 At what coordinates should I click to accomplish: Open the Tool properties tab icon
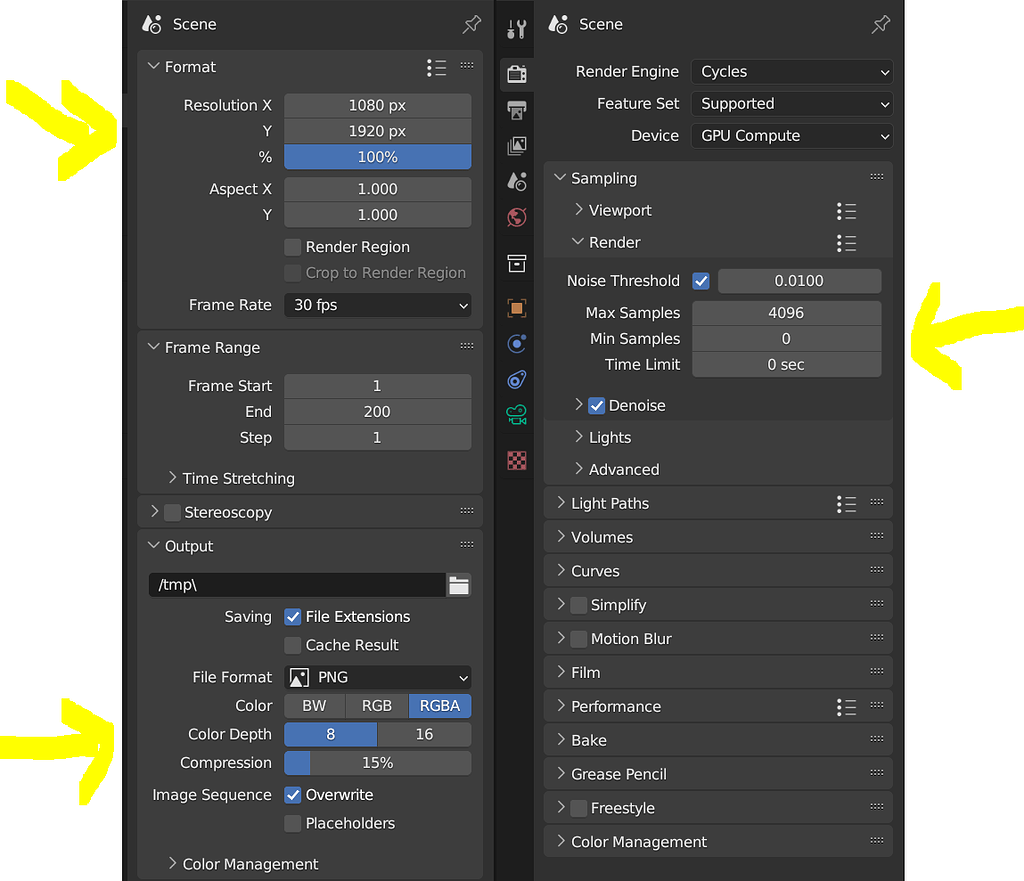tap(517, 29)
